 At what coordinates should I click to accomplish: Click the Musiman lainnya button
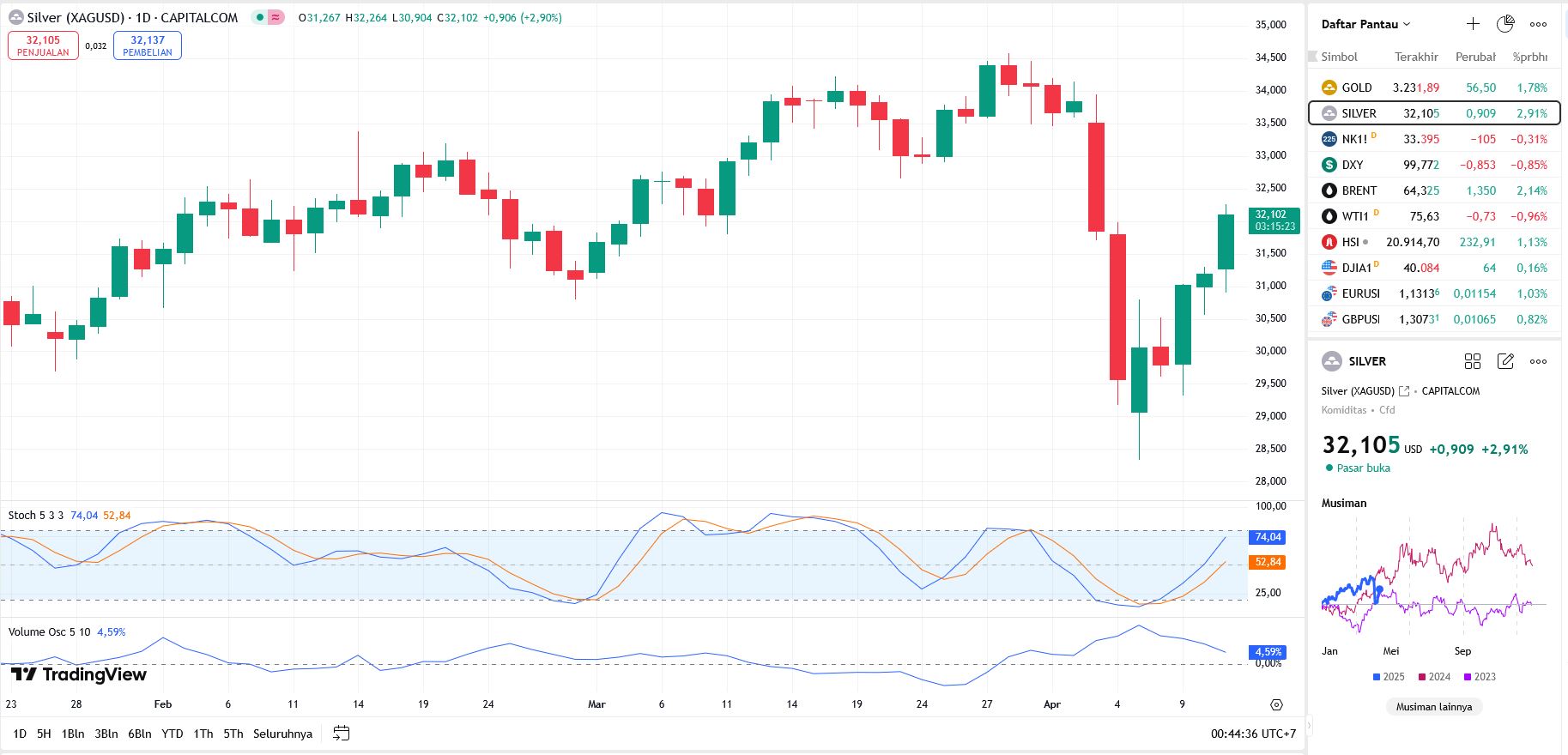tap(1433, 707)
